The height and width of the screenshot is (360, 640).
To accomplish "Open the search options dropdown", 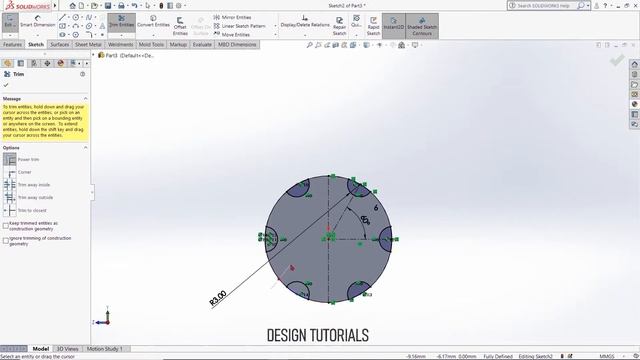I will tap(588, 6).
